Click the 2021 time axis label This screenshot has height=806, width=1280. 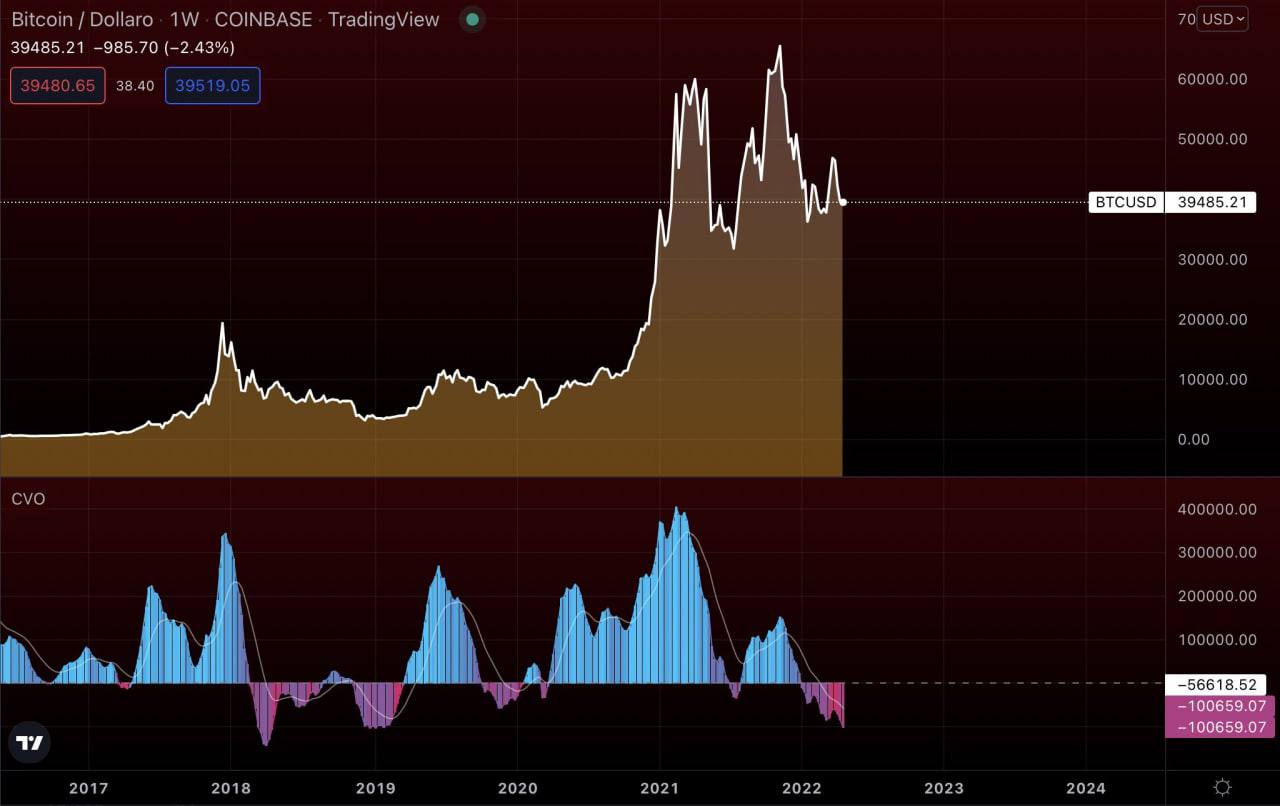point(660,788)
